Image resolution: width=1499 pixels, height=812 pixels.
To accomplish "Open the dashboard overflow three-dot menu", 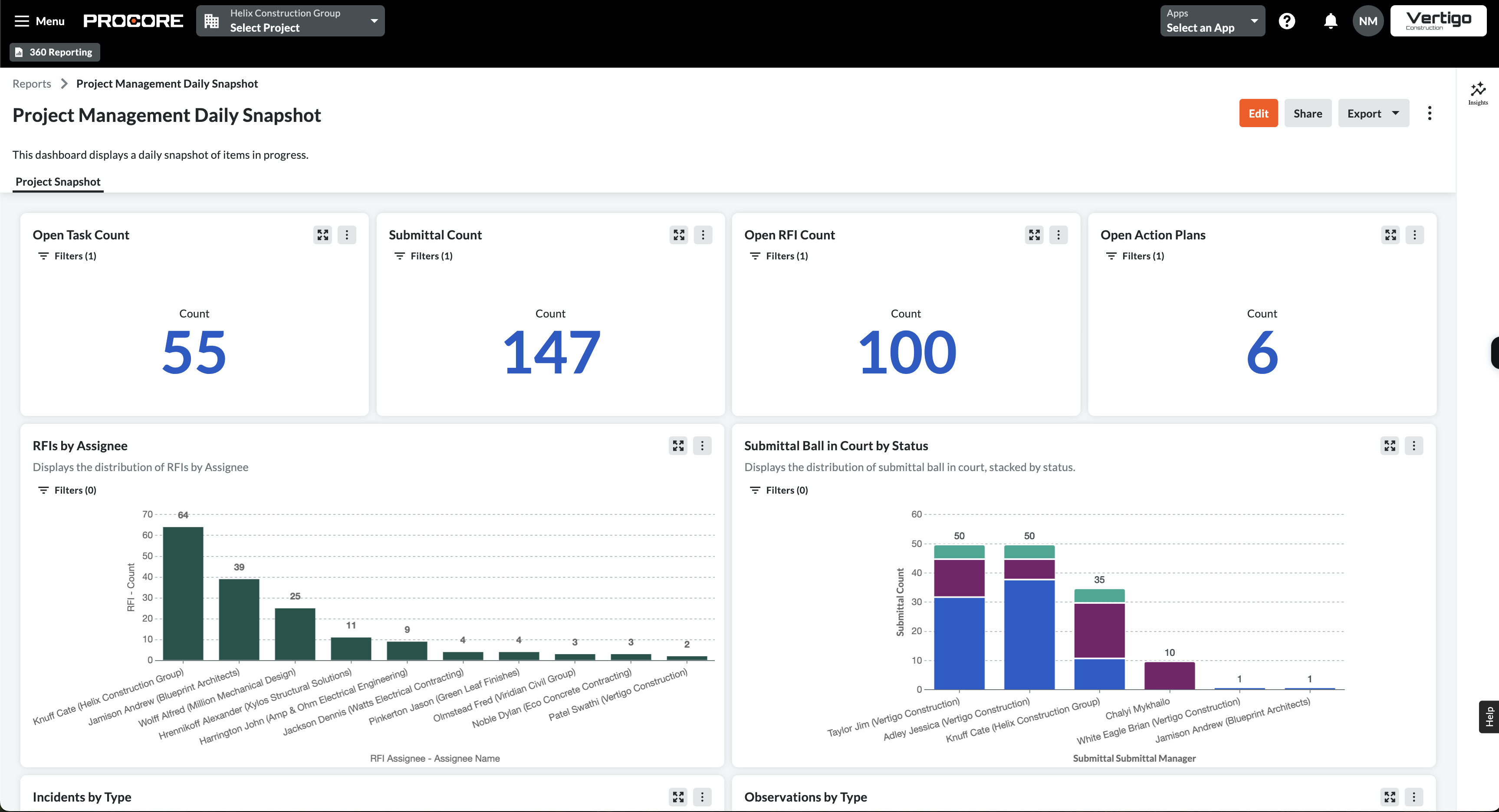I will (x=1430, y=113).
